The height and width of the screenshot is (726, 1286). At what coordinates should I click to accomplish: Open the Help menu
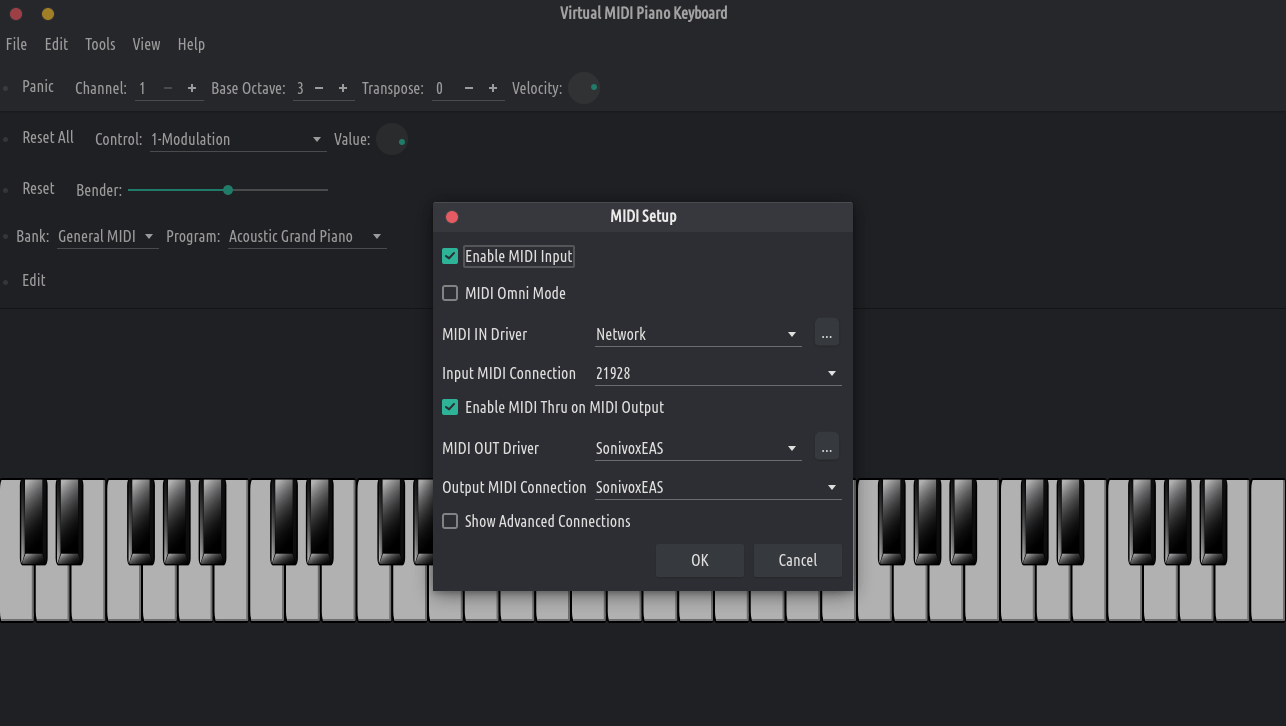(191, 44)
